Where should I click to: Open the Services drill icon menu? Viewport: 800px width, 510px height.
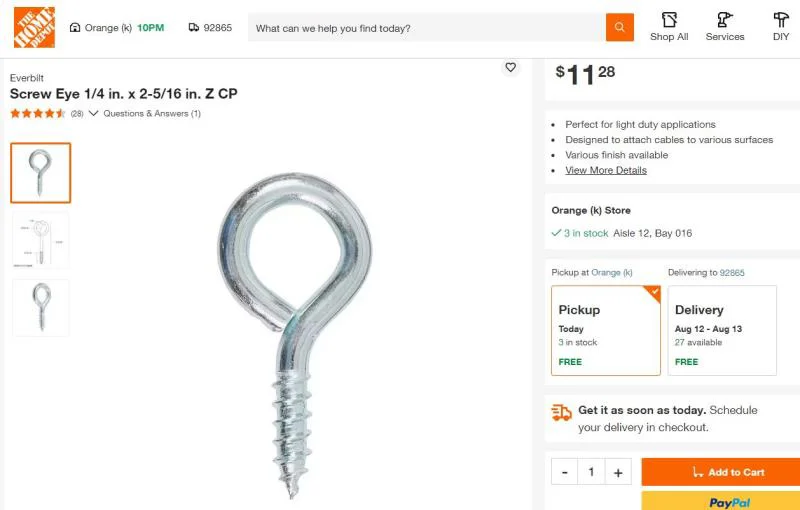pos(724,20)
